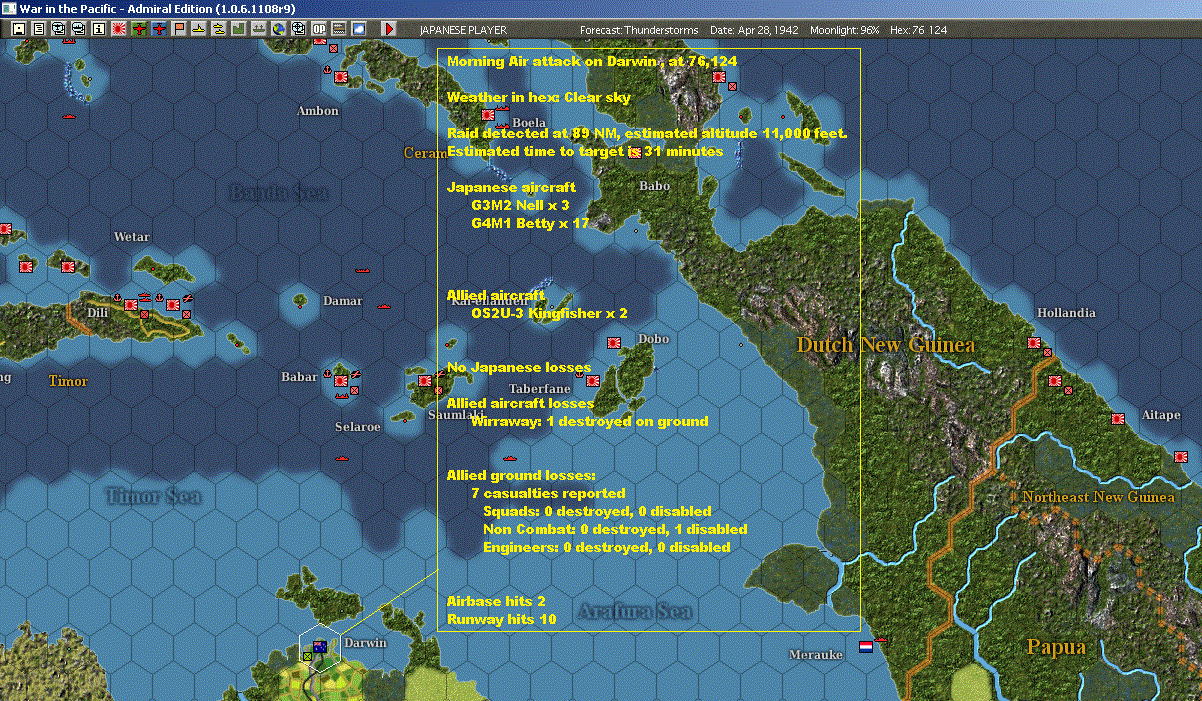Image resolution: width=1202 pixels, height=701 pixels.
Task: Select the Japanese flag marker near Babo
Action: click(x=634, y=153)
